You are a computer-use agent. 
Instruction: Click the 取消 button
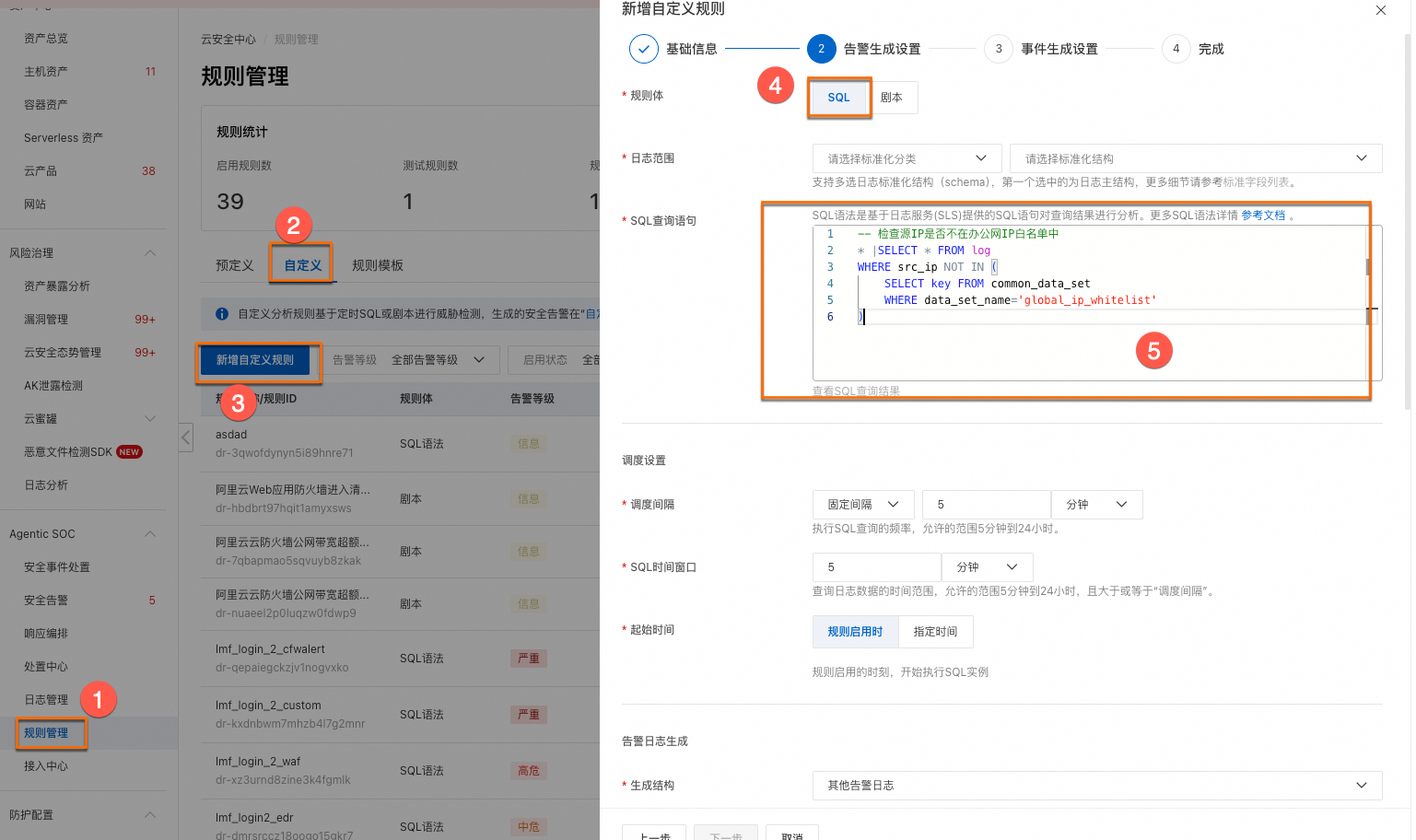pos(792,834)
